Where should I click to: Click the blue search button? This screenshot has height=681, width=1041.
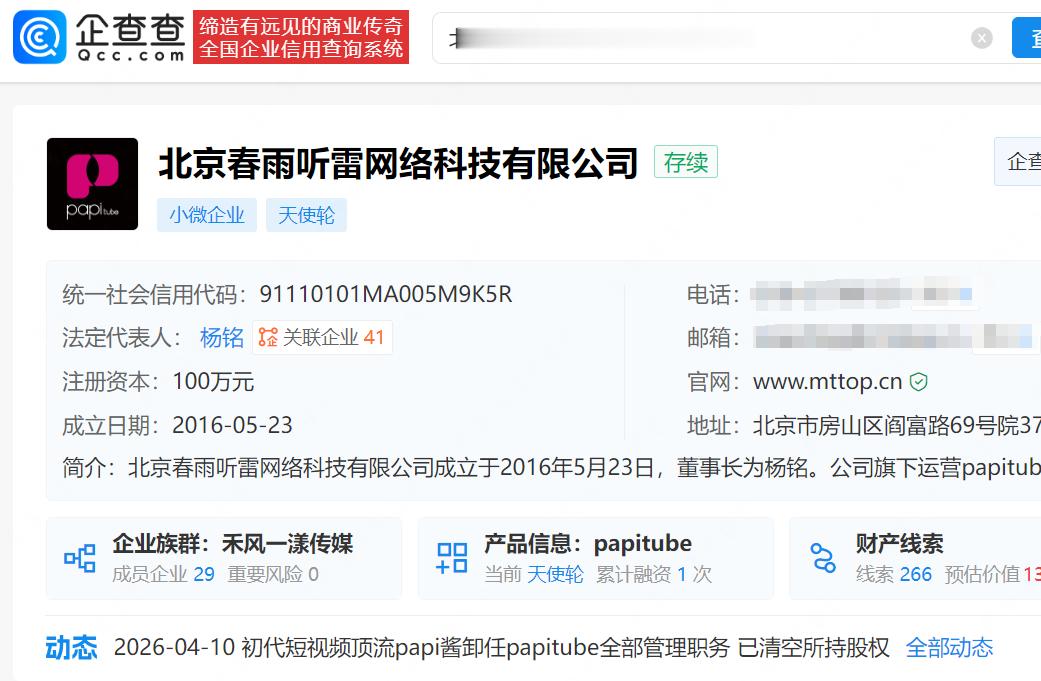[x=1026, y=38]
